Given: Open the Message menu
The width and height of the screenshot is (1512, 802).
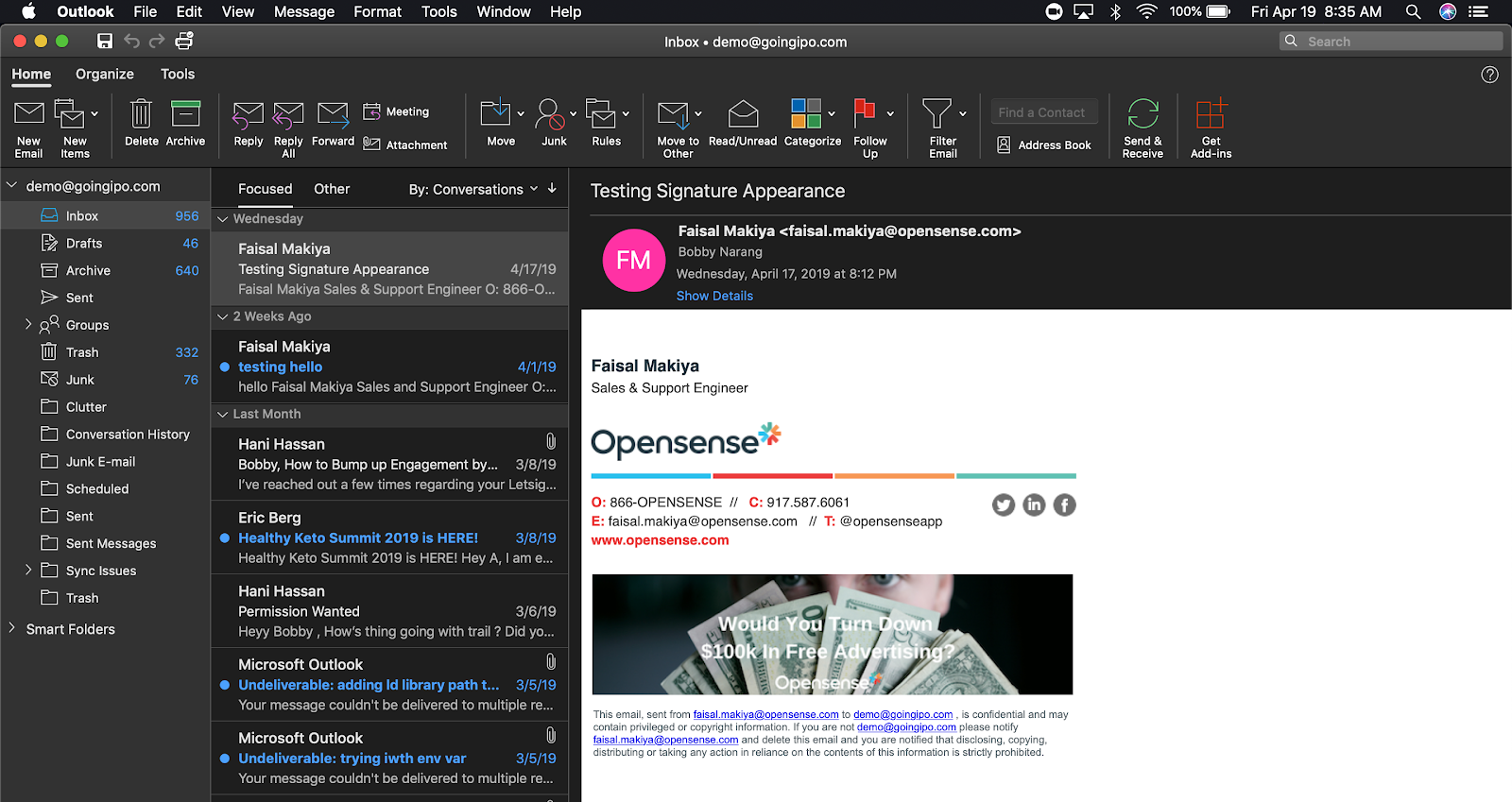Looking at the screenshot, I should point(304,11).
